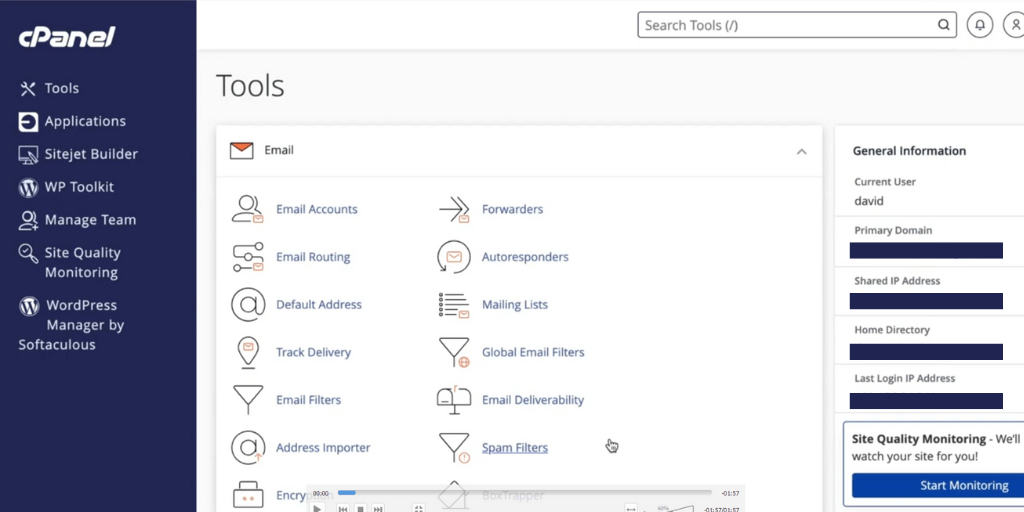Click the Track Delivery pin icon
Image resolution: width=1024 pixels, height=512 pixels.
(x=248, y=352)
